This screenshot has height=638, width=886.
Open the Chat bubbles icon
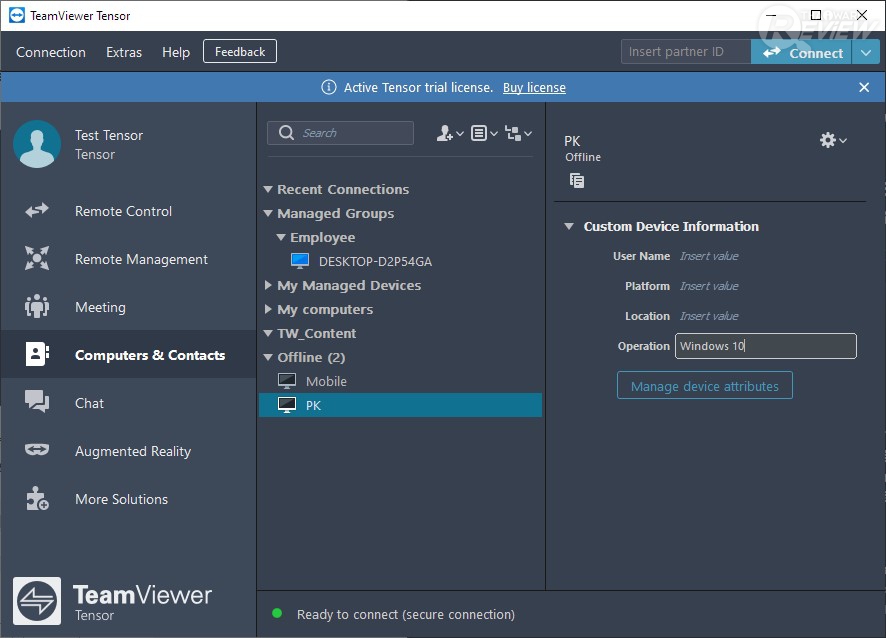tap(37, 403)
